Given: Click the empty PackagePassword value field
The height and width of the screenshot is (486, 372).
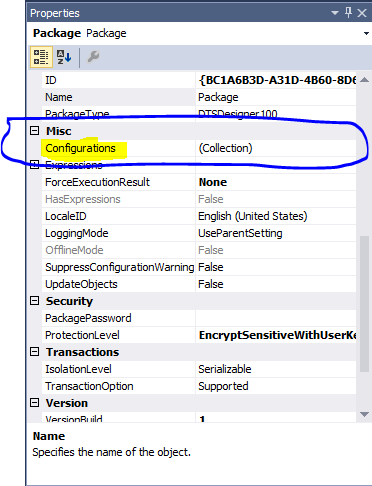Looking at the screenshot, I should tap(276, 318).
